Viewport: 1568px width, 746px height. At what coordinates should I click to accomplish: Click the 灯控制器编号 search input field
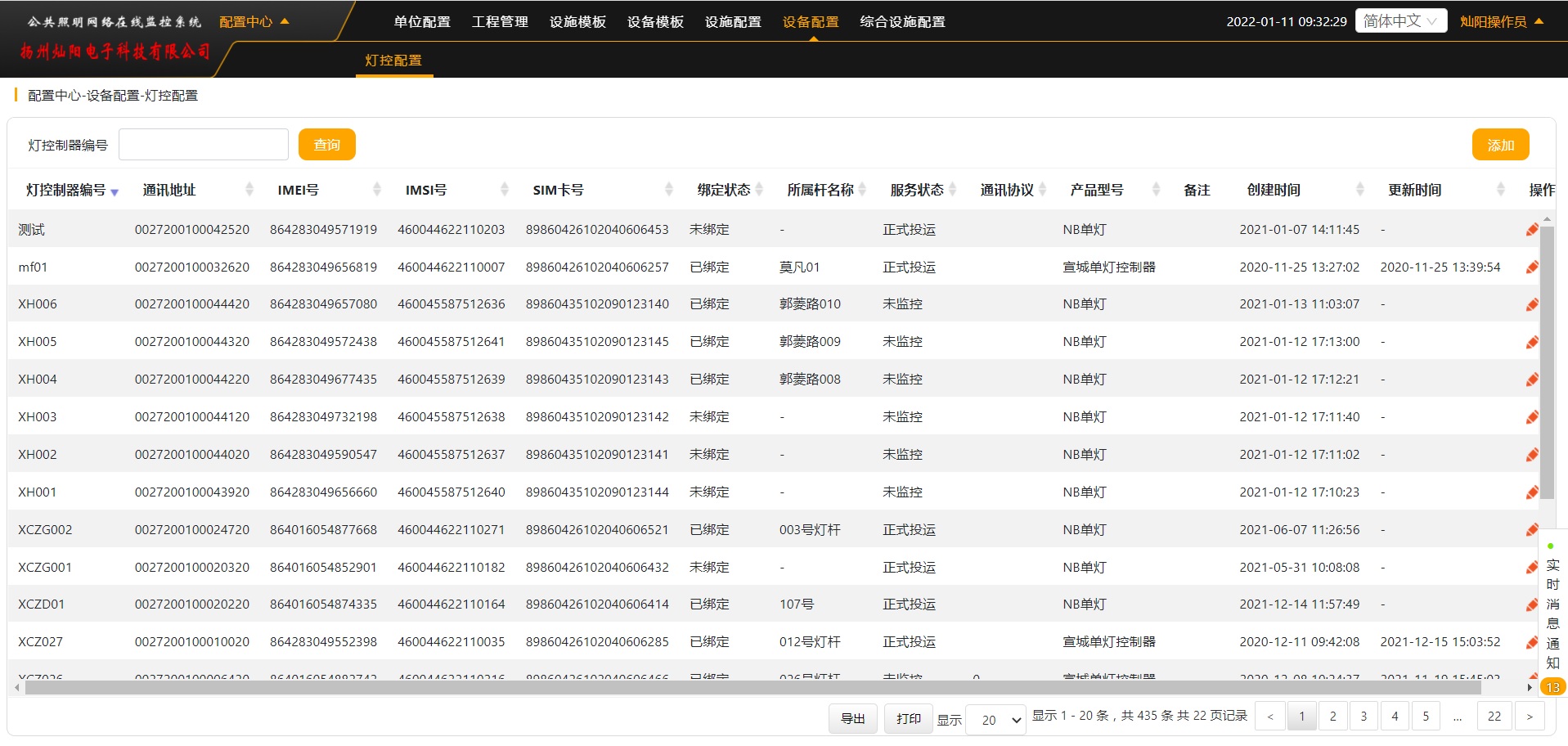click(x=204, y=145)
